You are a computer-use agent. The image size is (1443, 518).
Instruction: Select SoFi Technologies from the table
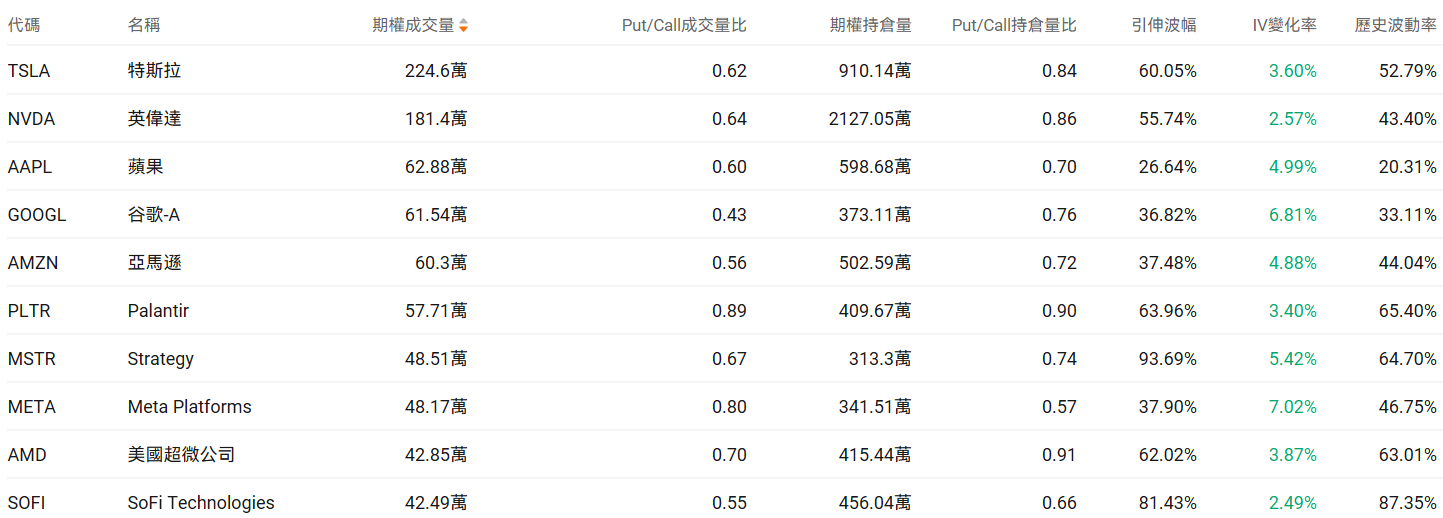(x=201, y=503)
